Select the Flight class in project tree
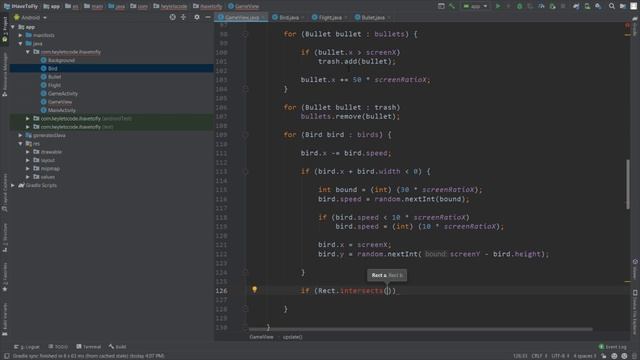Viewport: 640px width, 360px height. click(54, 85)
